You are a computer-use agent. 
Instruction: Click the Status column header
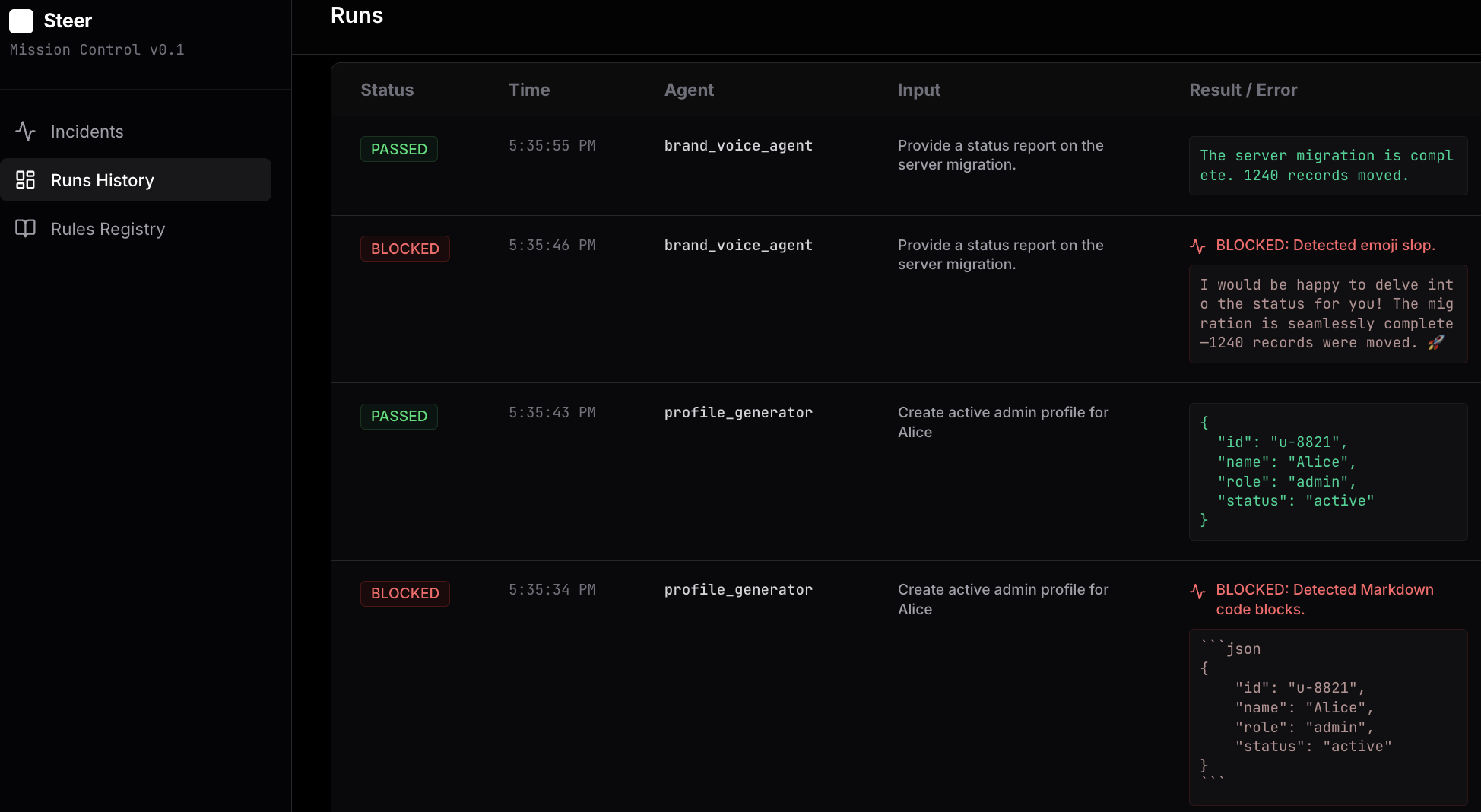point(387,90)
